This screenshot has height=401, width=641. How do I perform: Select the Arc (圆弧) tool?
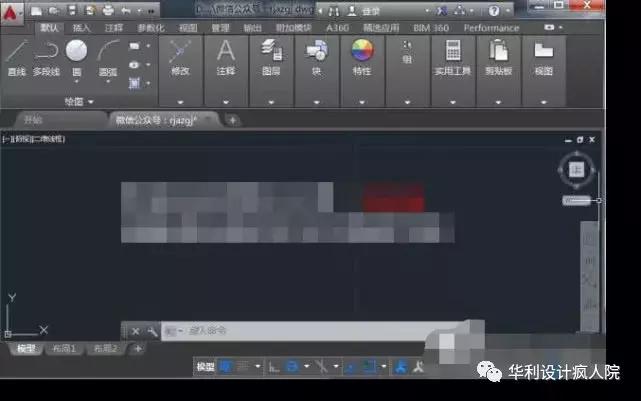coord(108,58)
